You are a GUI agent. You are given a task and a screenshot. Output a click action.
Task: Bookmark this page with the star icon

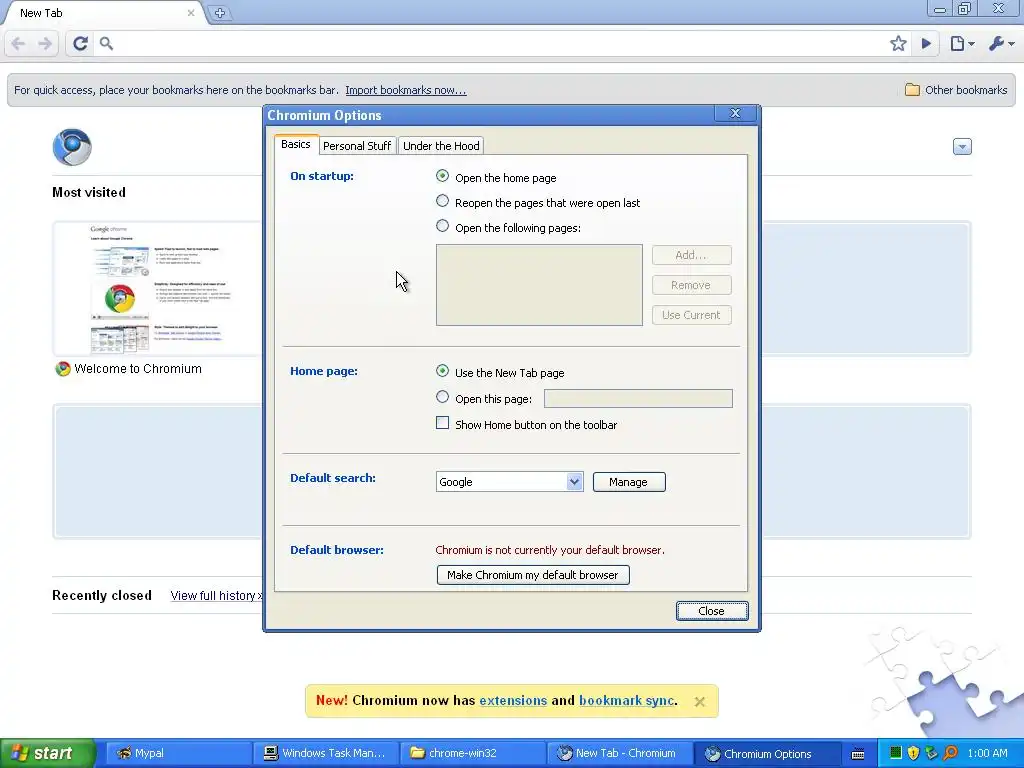(x=898, y=44)
